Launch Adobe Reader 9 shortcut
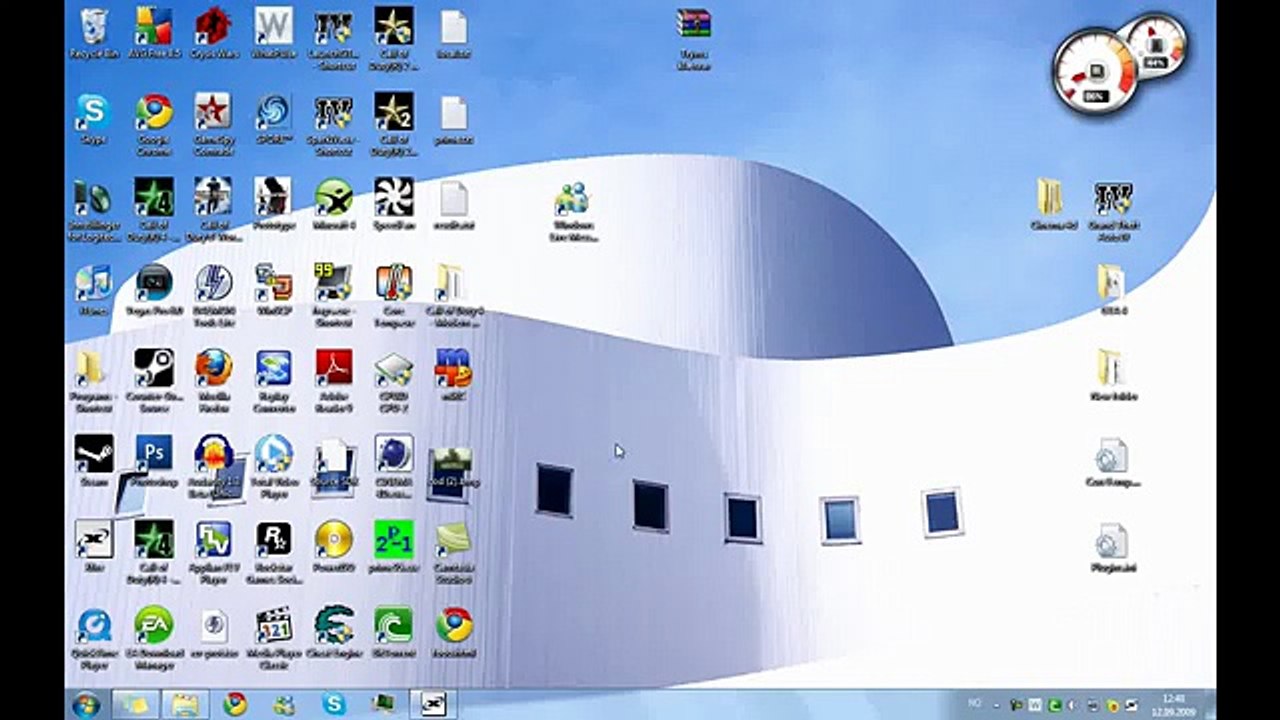Image resolution: width=1280 pixels, height=720 pixels. (333, 381)
